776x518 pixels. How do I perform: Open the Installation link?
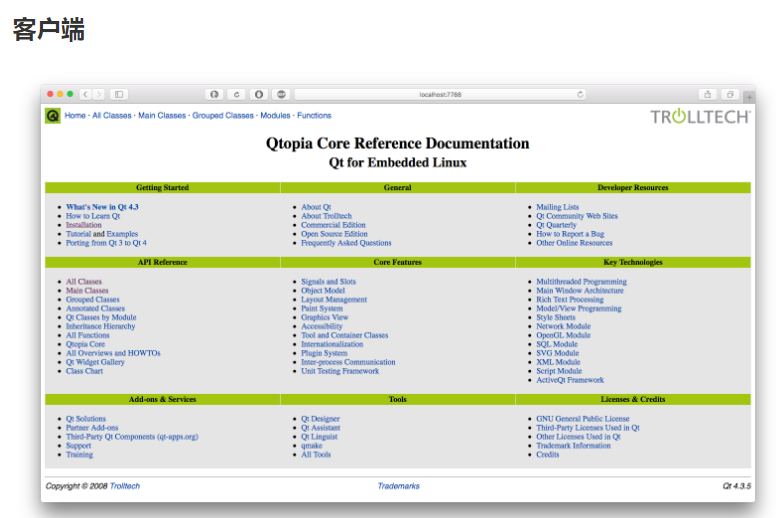[84, 225]
